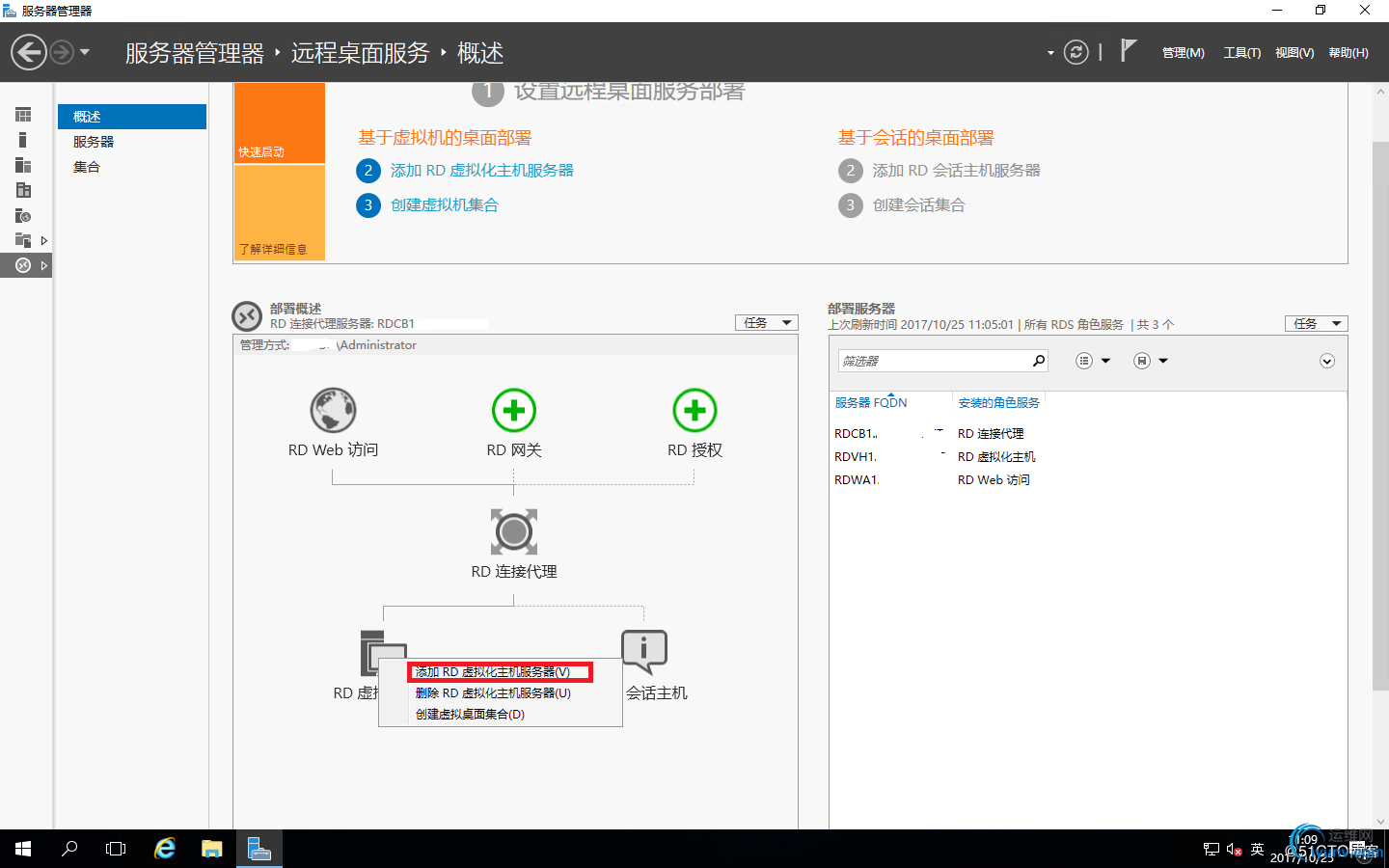Select 概述 in the navigation list

pos(132,117)
